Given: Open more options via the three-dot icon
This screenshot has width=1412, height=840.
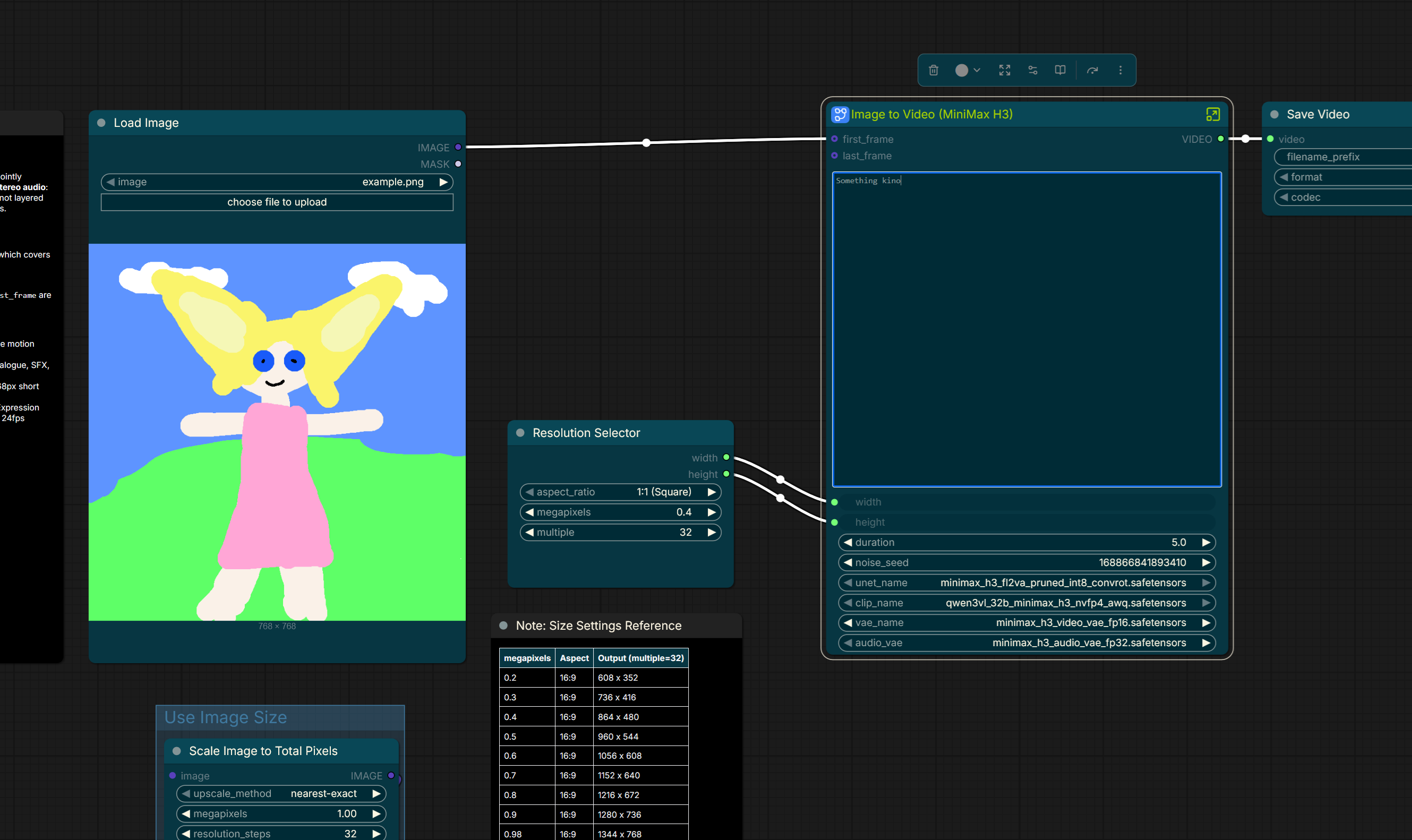Looking at the screenshot, I should [1120, 70].
